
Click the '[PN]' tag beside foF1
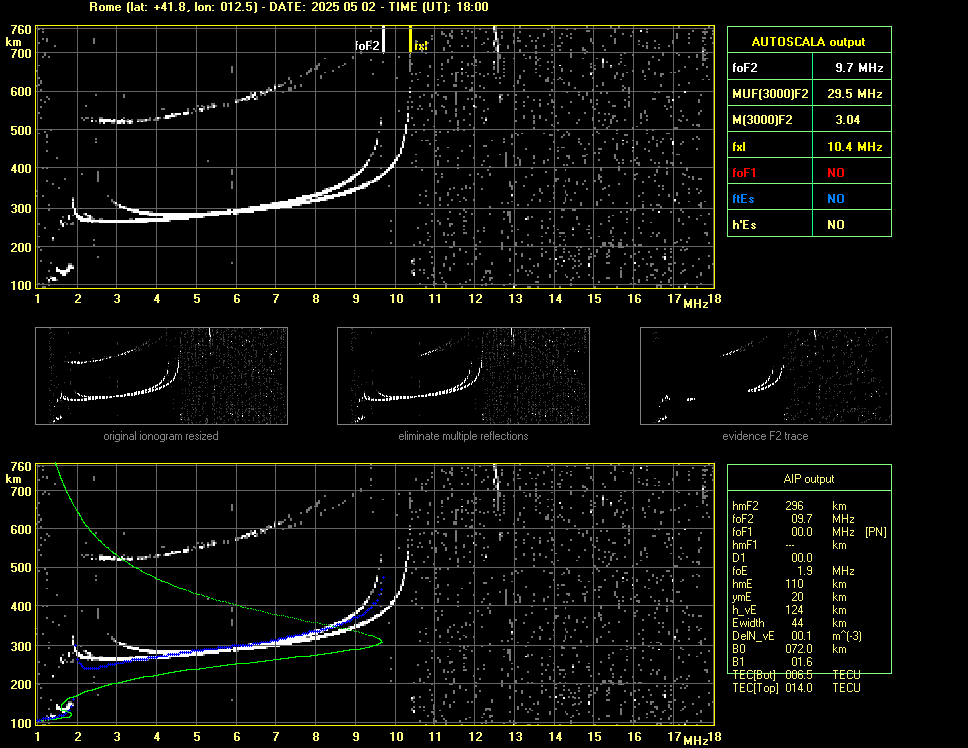point(876,532)
